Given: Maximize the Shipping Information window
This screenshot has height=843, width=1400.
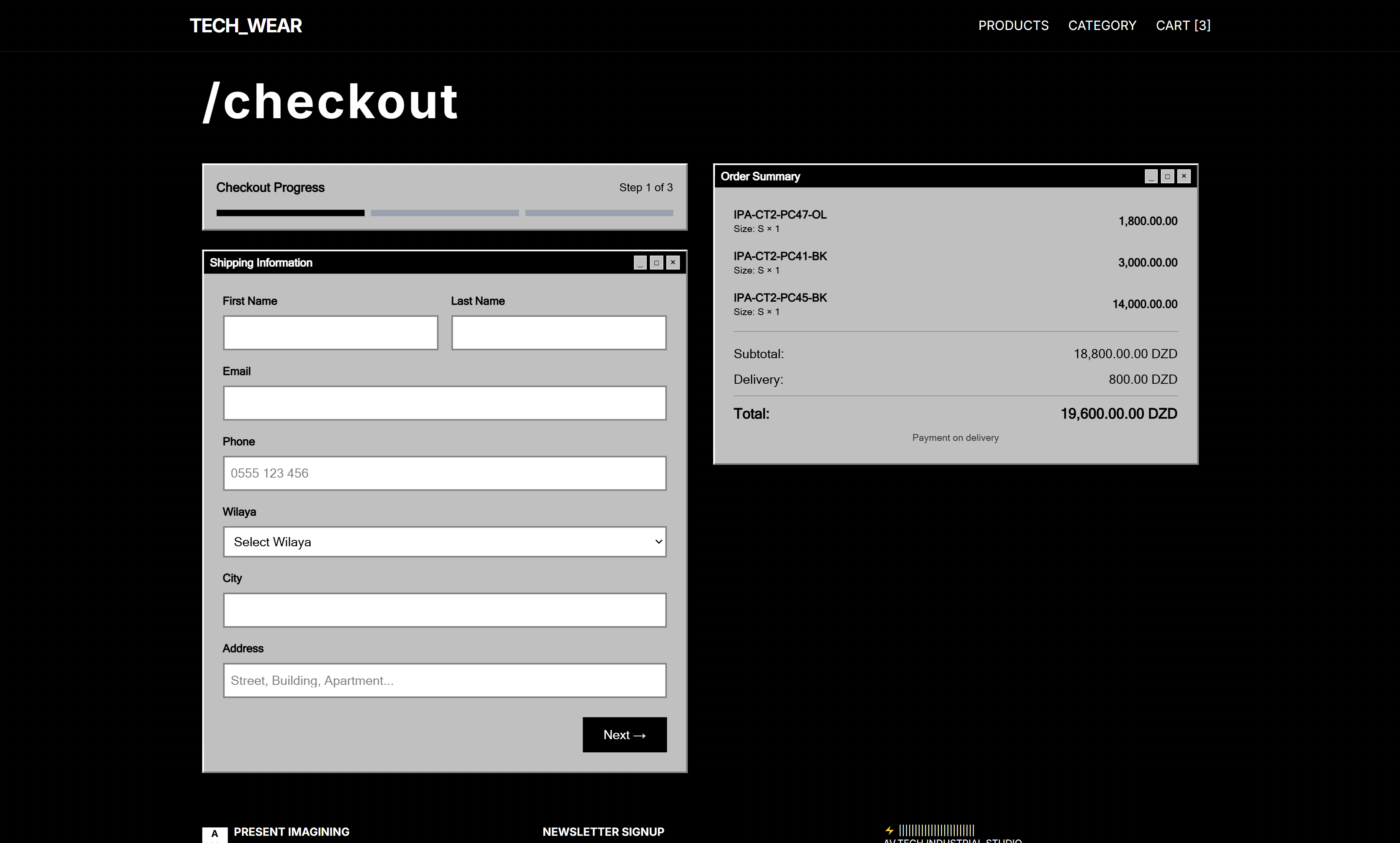Looking at the screenshot, I should point(656,262).
